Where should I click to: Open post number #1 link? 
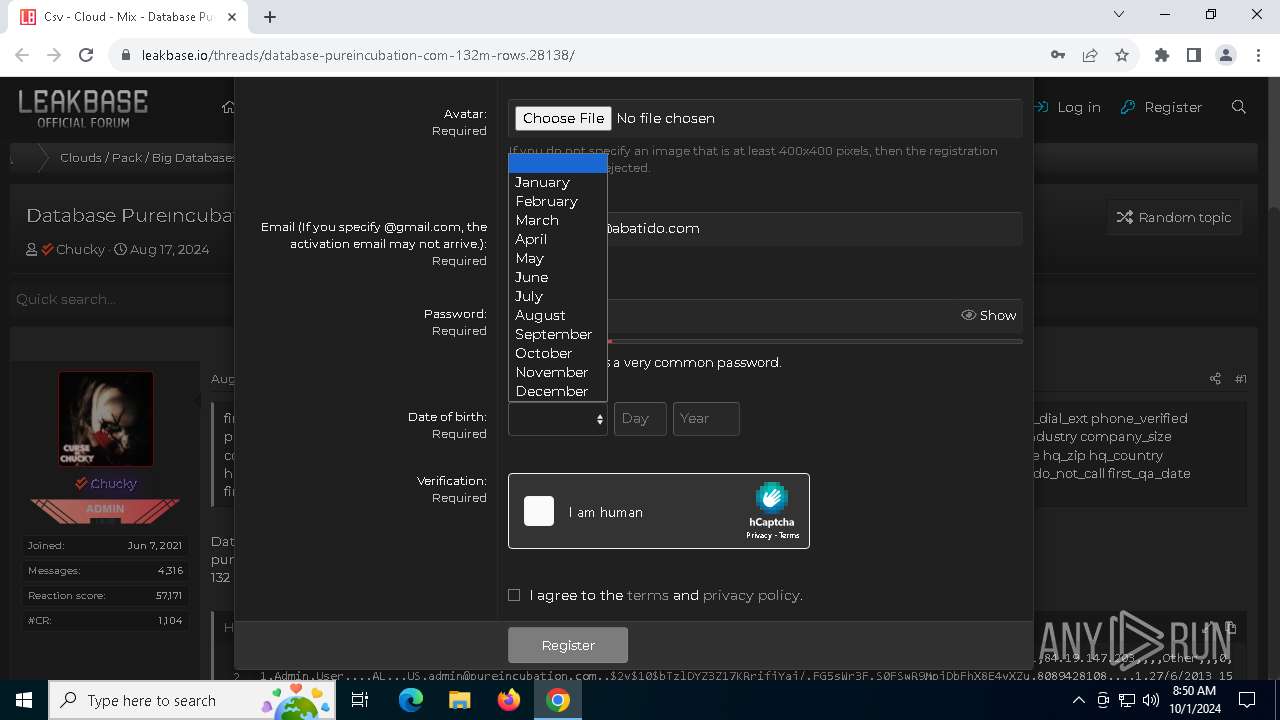click(x=1240, y=379)
